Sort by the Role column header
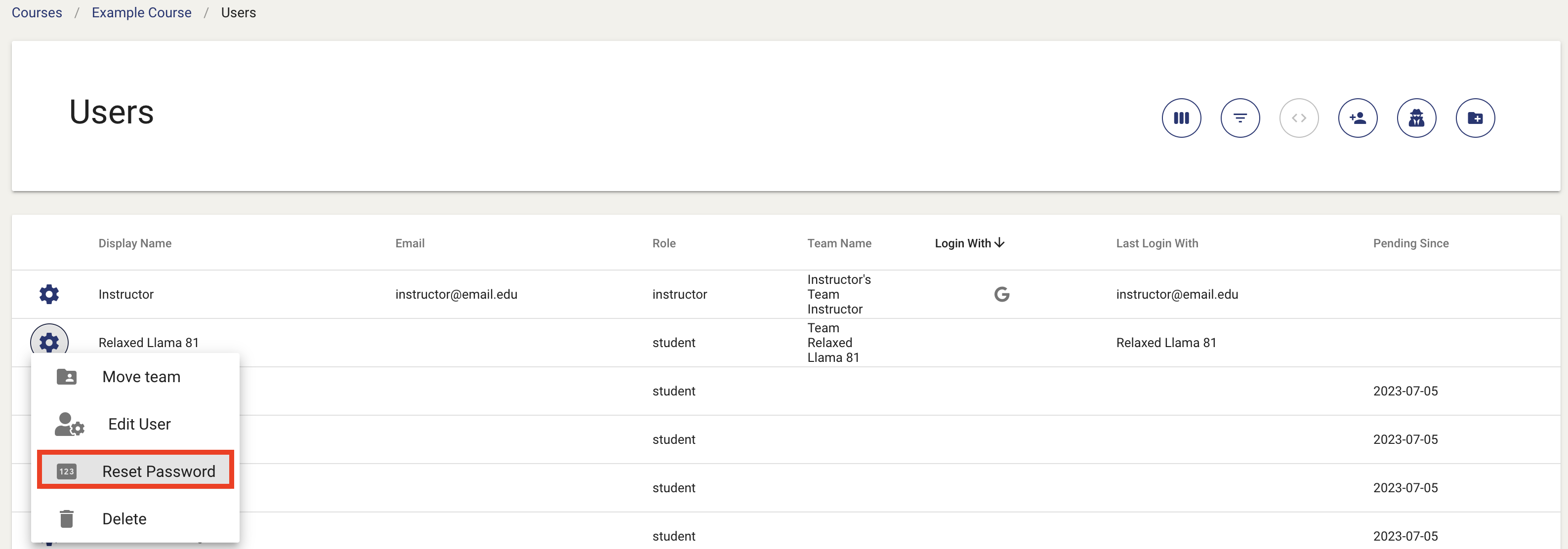The height and width of the screenshot is (549, 1568). tap(663, 243)
